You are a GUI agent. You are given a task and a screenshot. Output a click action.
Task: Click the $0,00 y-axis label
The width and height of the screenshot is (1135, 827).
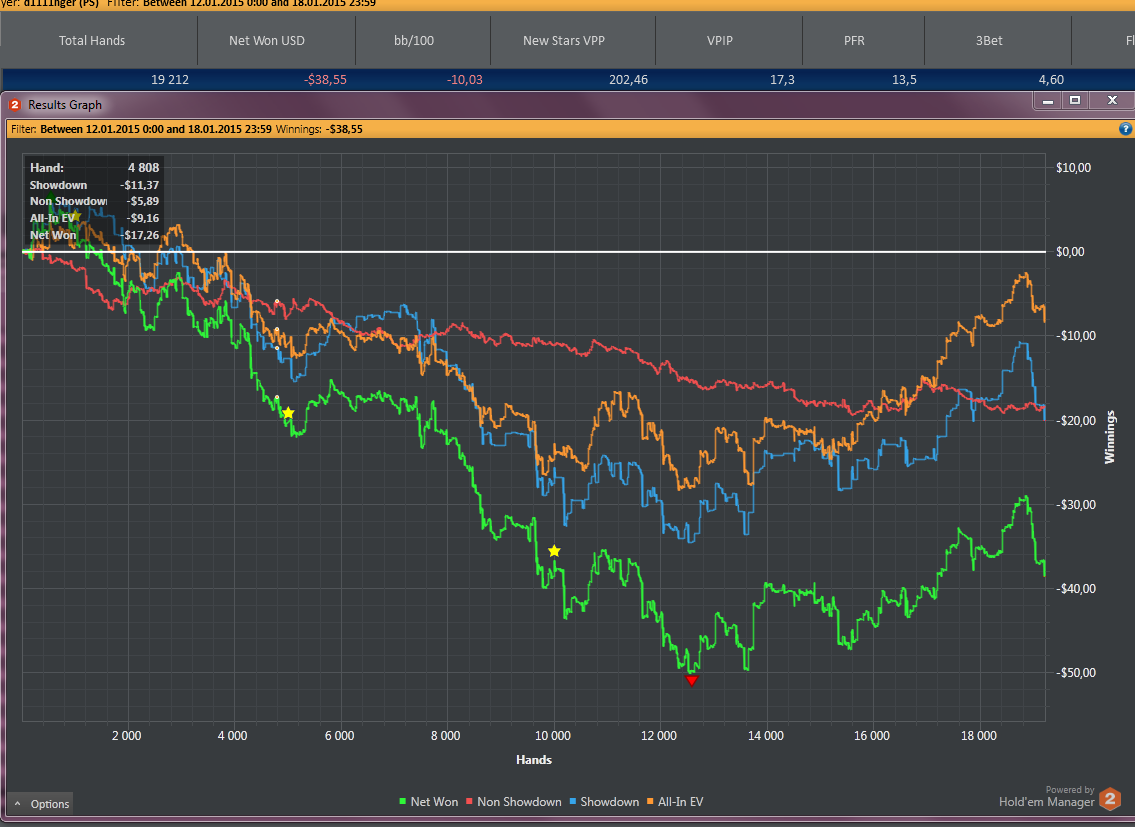[1070, 252]
